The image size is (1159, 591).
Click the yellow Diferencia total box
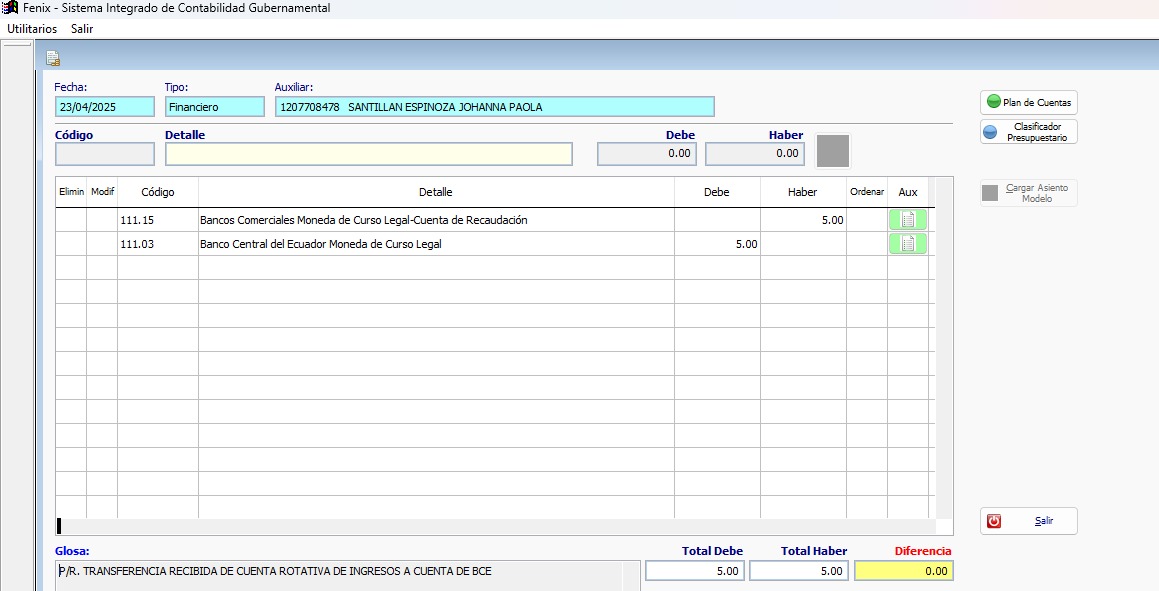903,571
